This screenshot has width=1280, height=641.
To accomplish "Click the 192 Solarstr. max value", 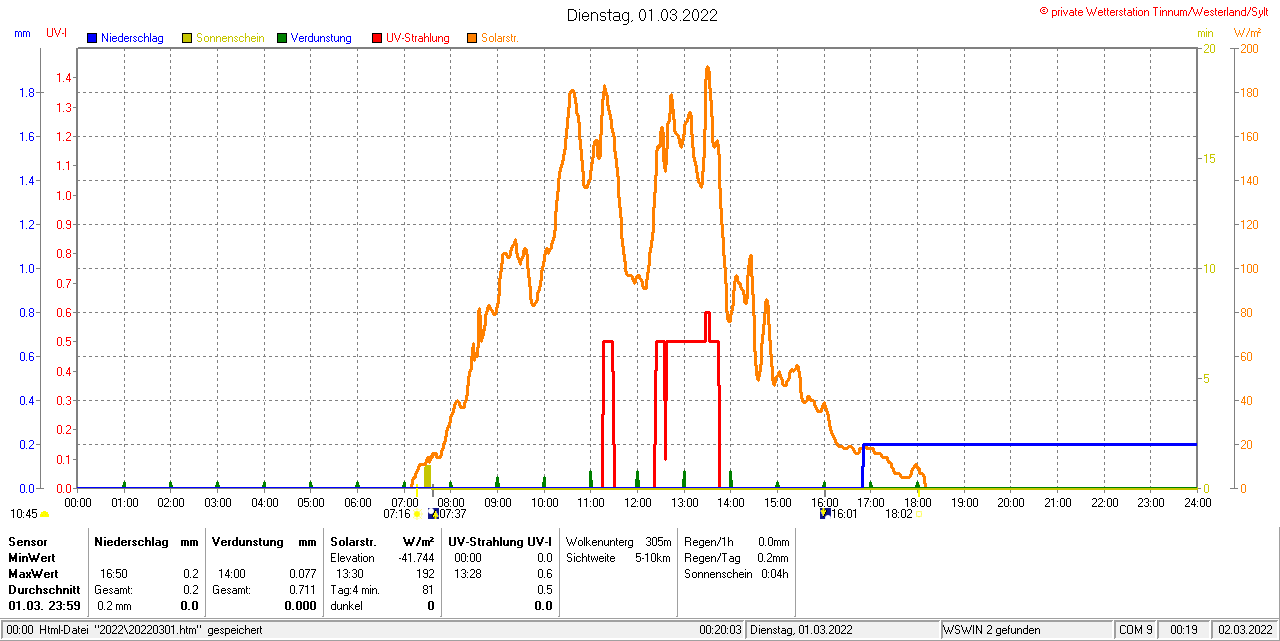I will [424, 574].
